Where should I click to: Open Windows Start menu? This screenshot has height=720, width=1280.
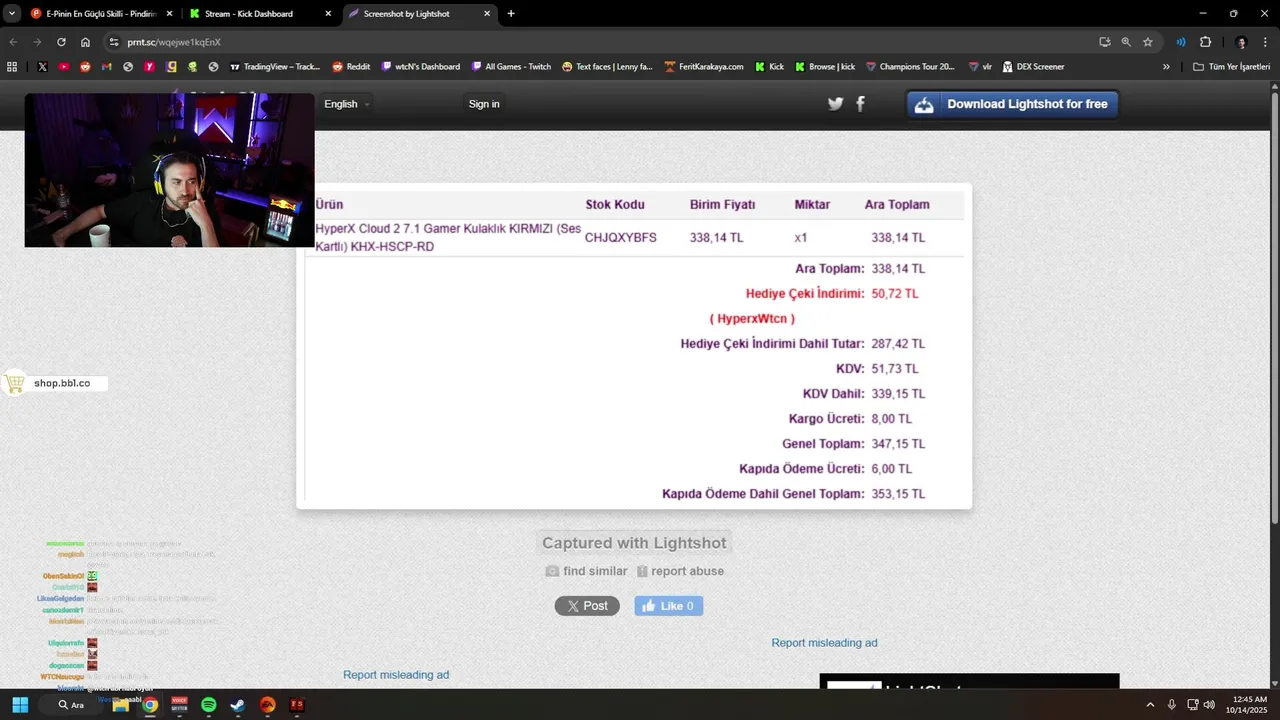[x=20, y=705]
